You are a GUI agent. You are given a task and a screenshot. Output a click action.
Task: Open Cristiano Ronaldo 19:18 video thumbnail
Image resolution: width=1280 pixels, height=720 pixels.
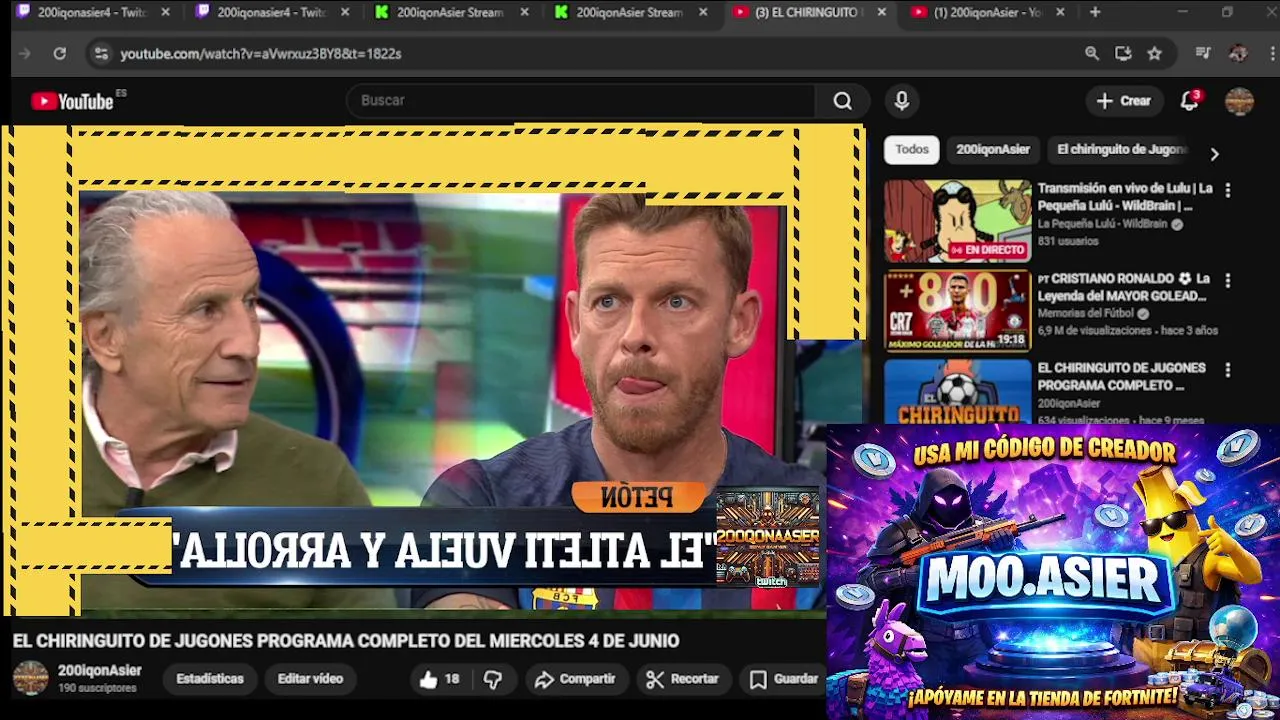(957, 311)
